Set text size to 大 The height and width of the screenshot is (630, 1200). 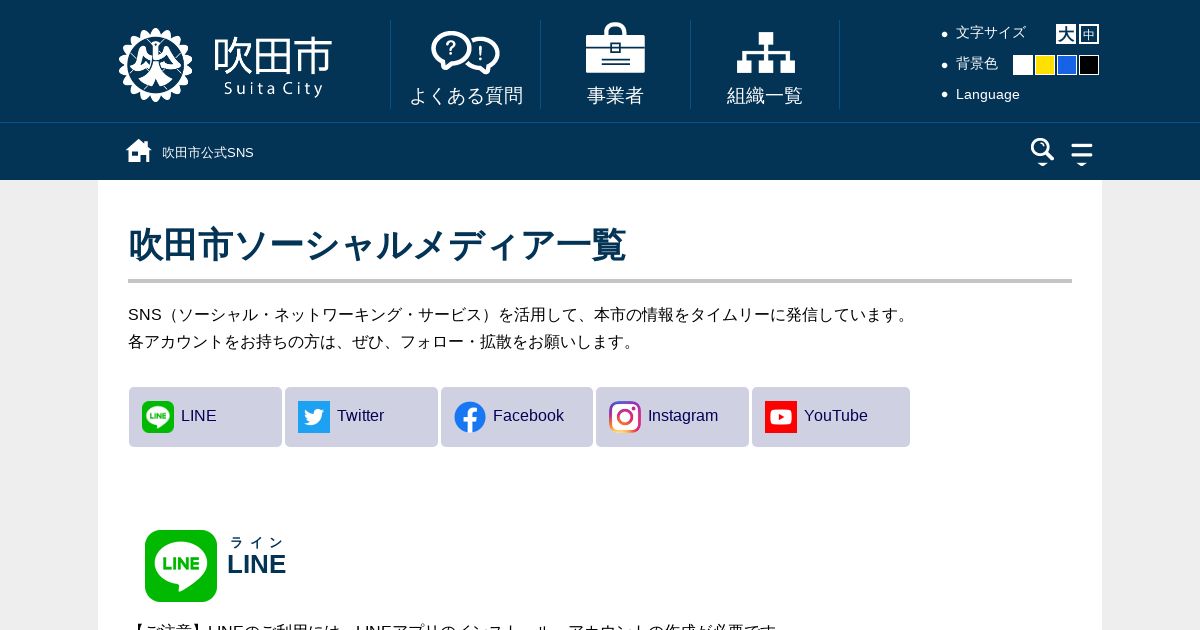click(x=1066, y=34)
